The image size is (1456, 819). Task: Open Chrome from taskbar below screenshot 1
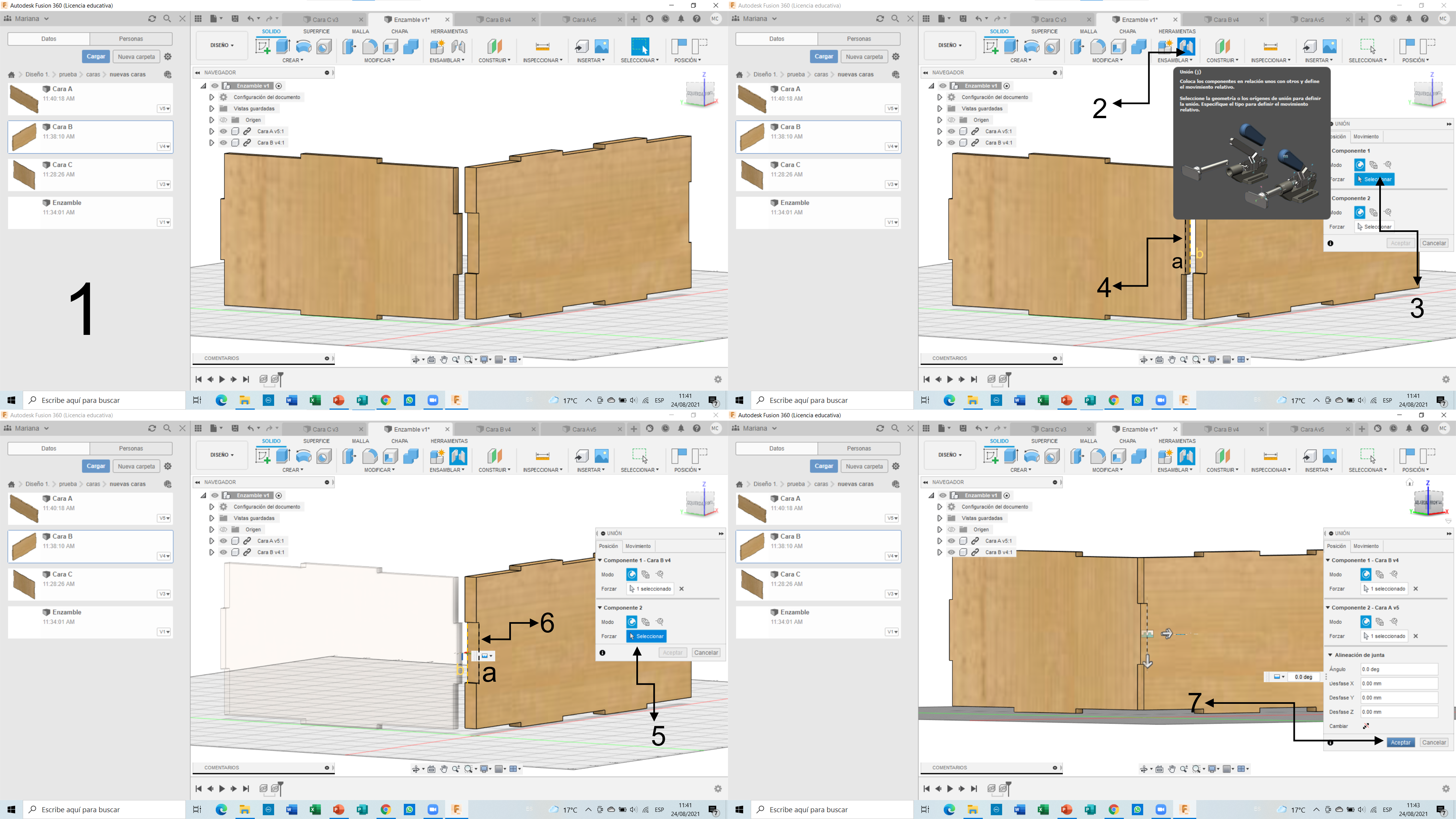386,400
